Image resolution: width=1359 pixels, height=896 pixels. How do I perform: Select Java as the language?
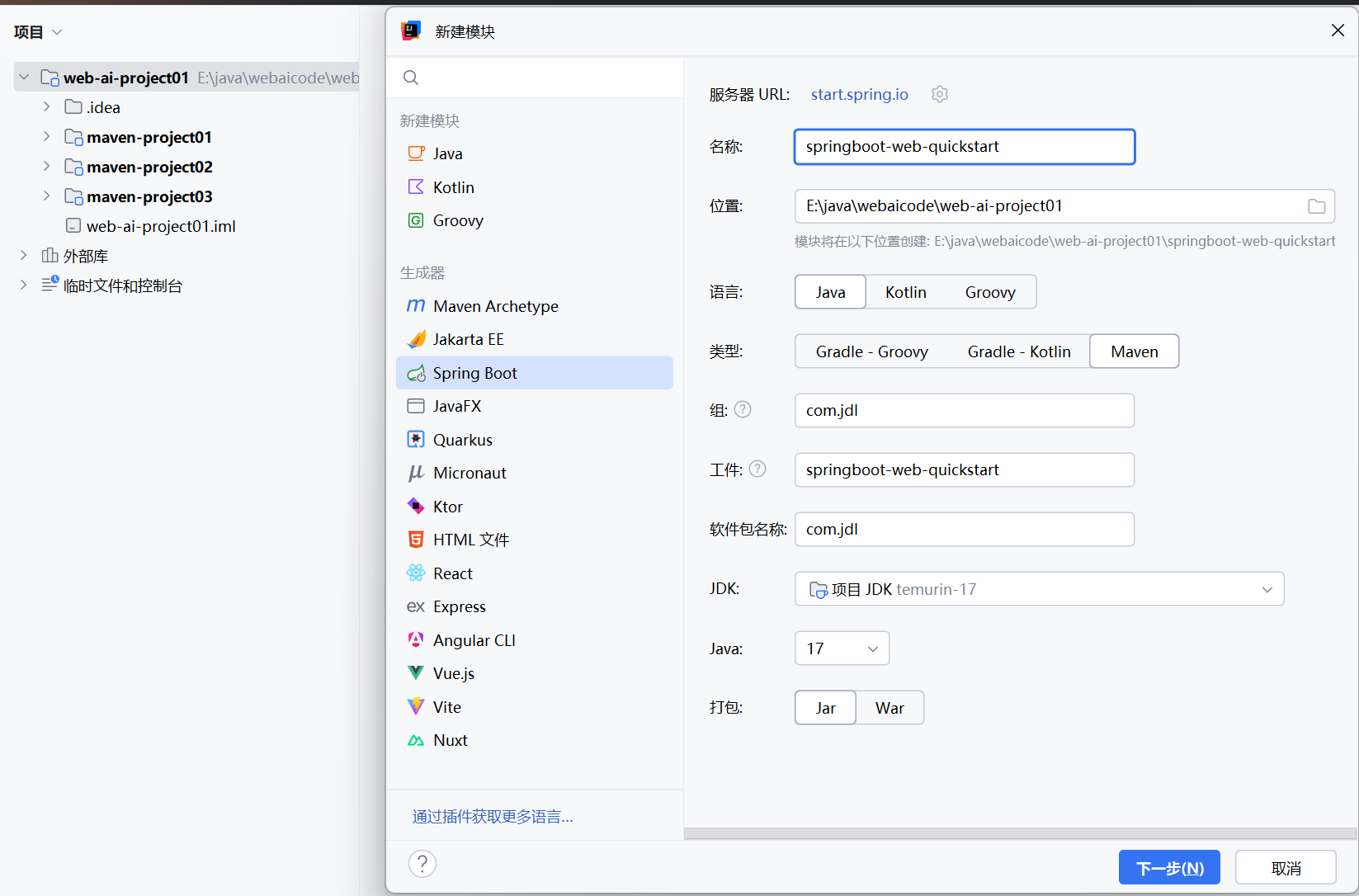click(x=830, y=292)
